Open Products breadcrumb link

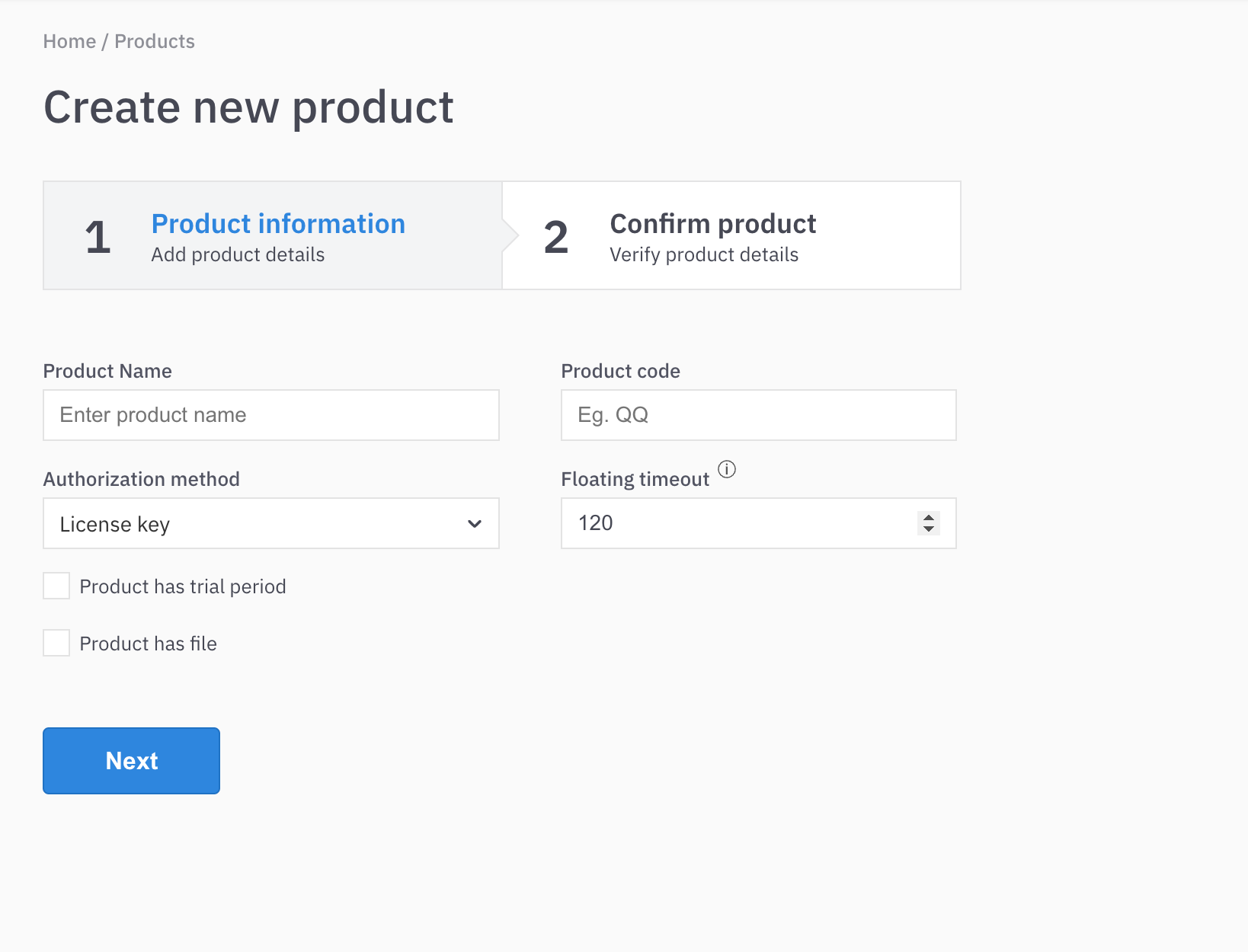155,42
